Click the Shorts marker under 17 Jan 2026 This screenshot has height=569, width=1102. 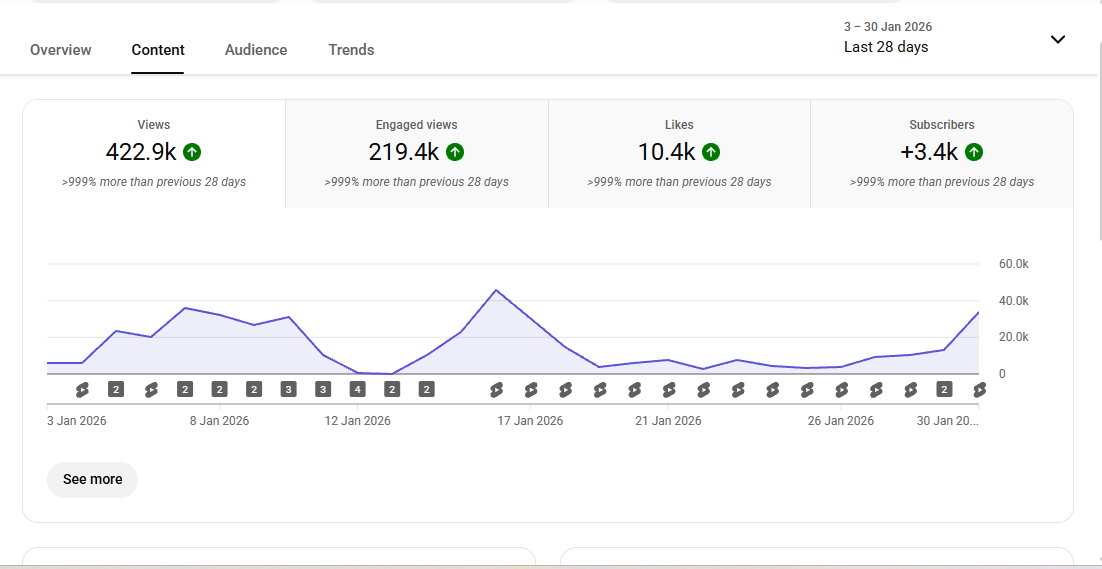tap(530, 389)
